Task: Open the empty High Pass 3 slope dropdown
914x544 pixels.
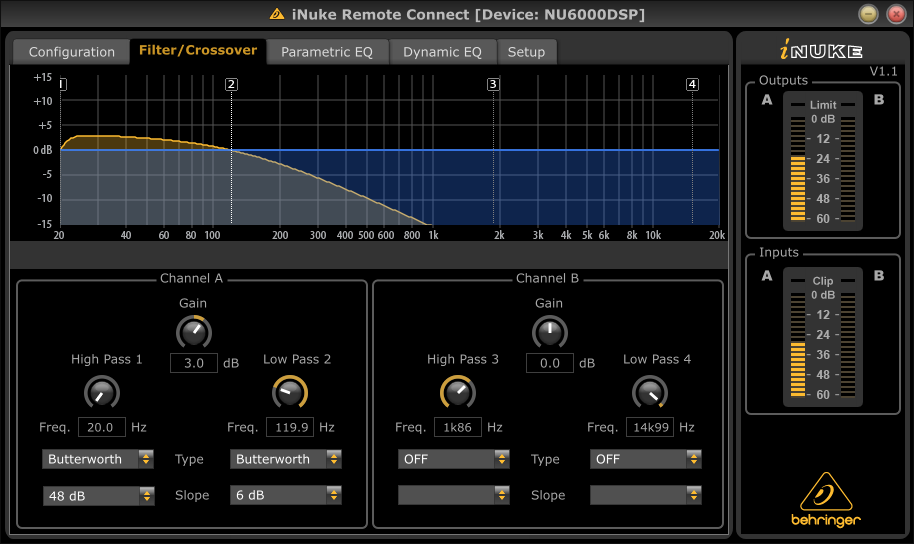Action: 454,495
